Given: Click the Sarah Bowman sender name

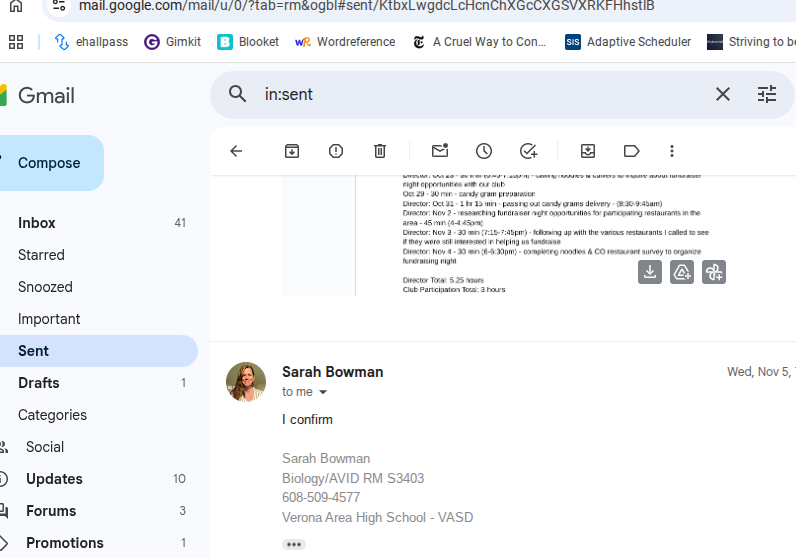Looking at the screenshot, I should tap(333, 372).
